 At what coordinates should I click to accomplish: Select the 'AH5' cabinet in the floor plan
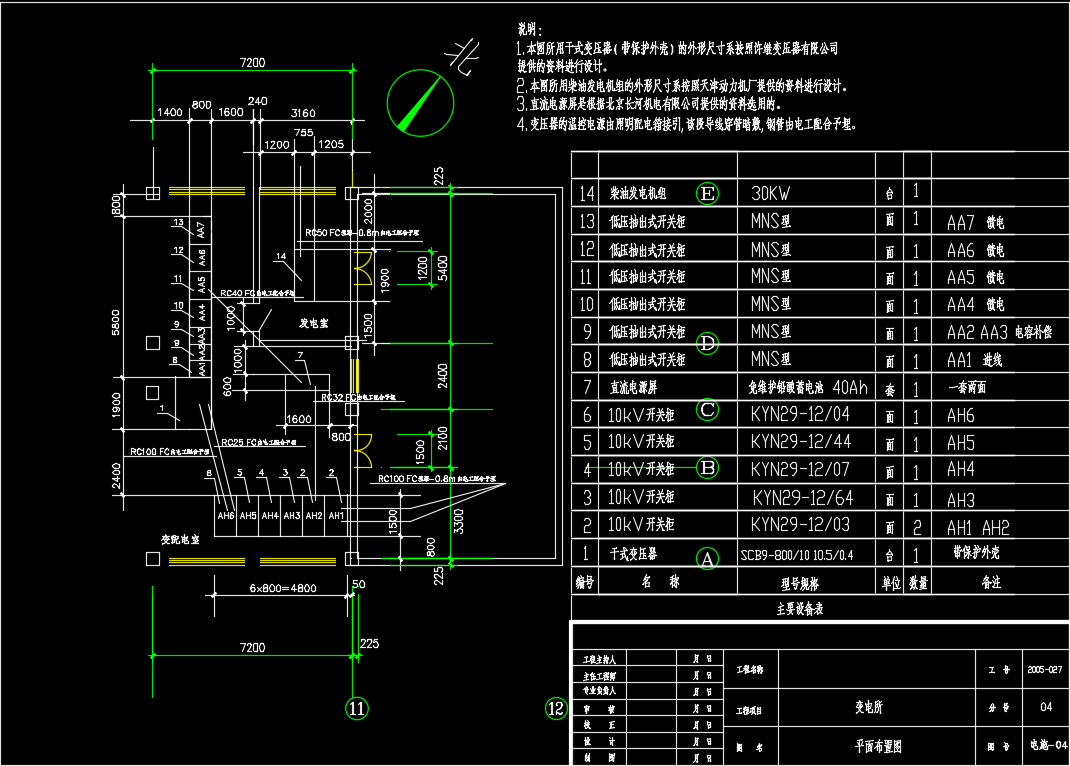click(x=248, y=516)
